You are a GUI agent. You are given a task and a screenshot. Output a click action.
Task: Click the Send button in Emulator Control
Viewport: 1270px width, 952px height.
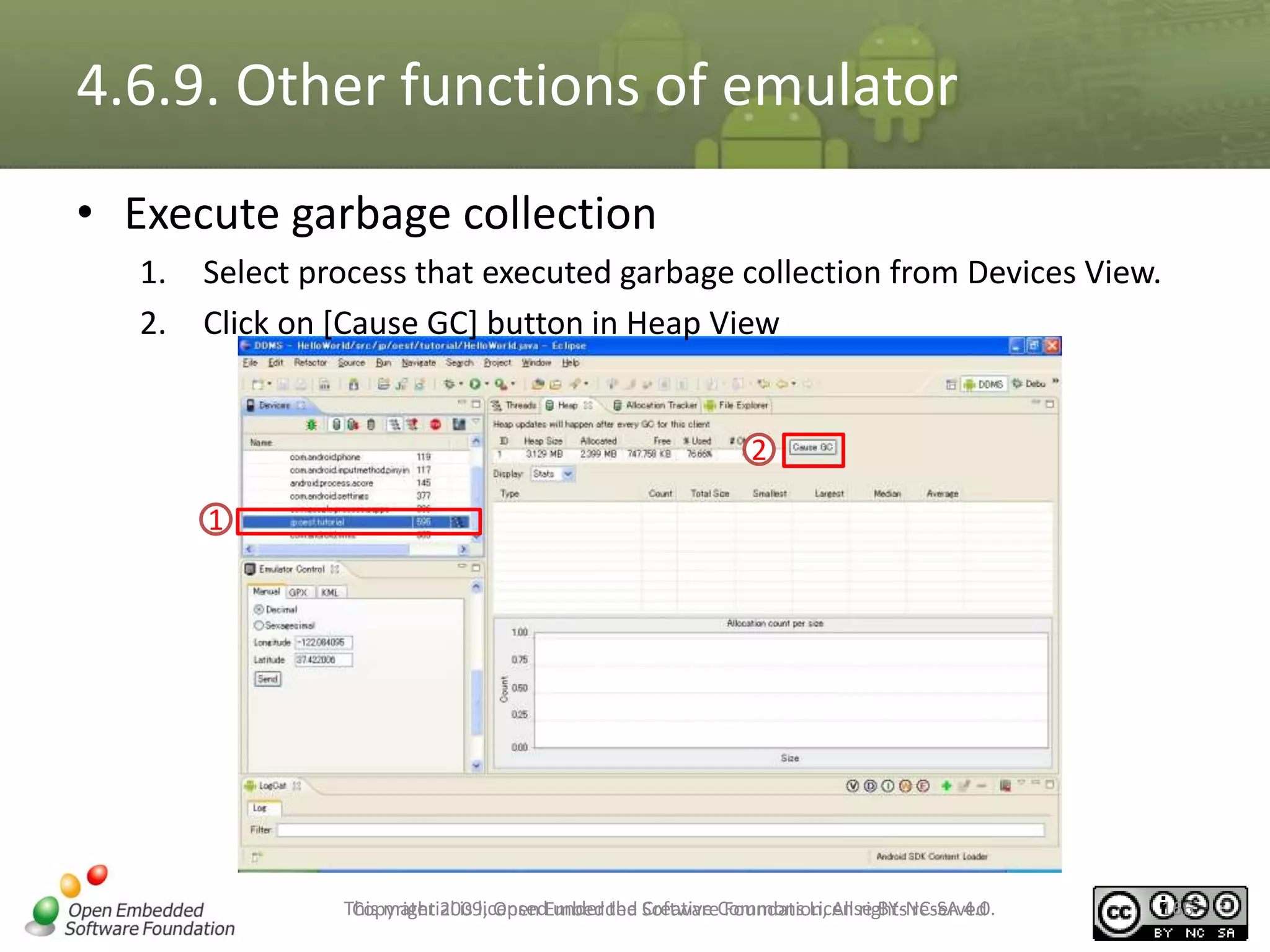click(x=267, y=679)
